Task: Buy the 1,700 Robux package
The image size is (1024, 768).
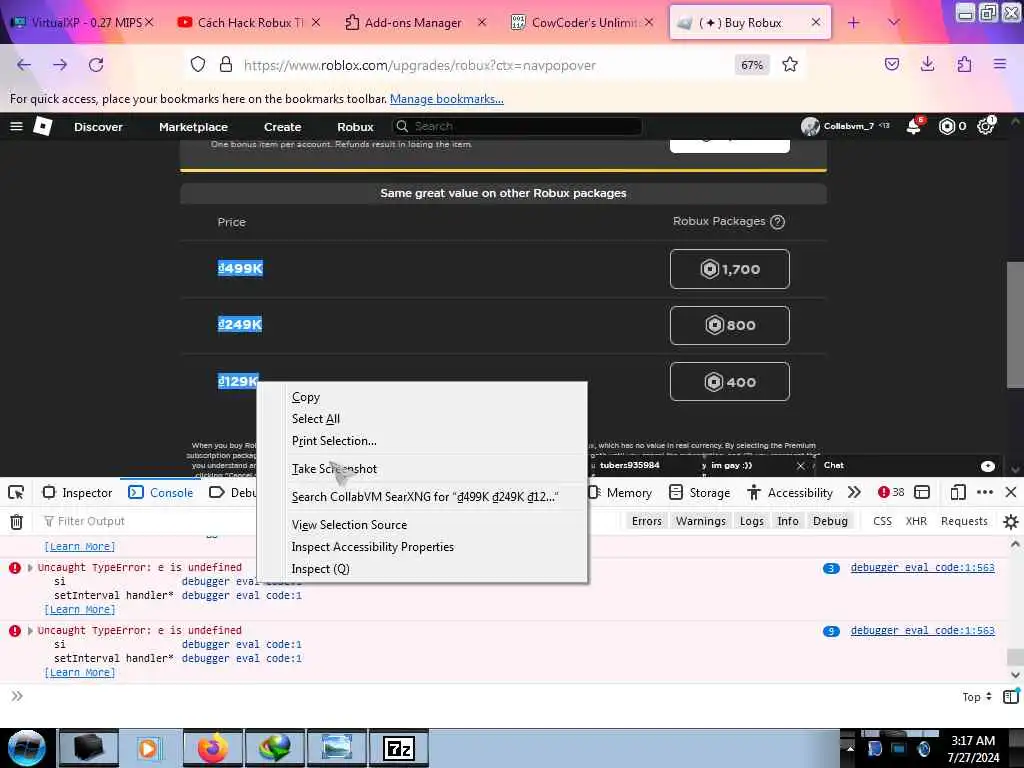Action: click(x=729, y=269)
